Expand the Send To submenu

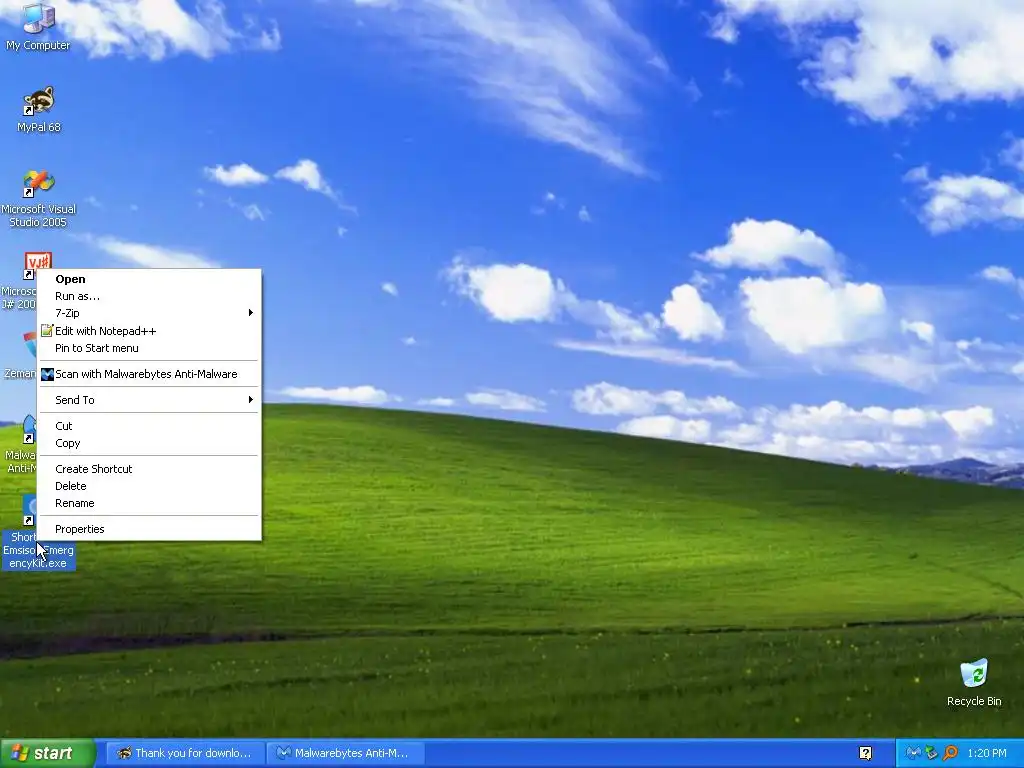tap(150, 400)
